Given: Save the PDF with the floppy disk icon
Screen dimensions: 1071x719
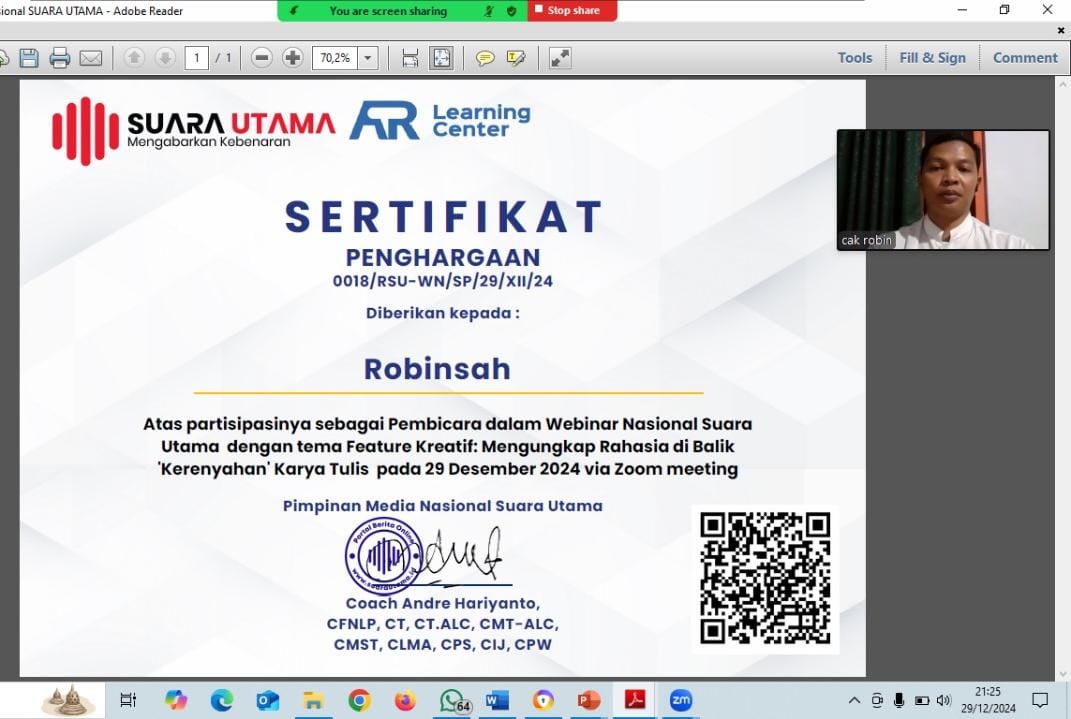Looking at the screenshot, I should point(29,58).
